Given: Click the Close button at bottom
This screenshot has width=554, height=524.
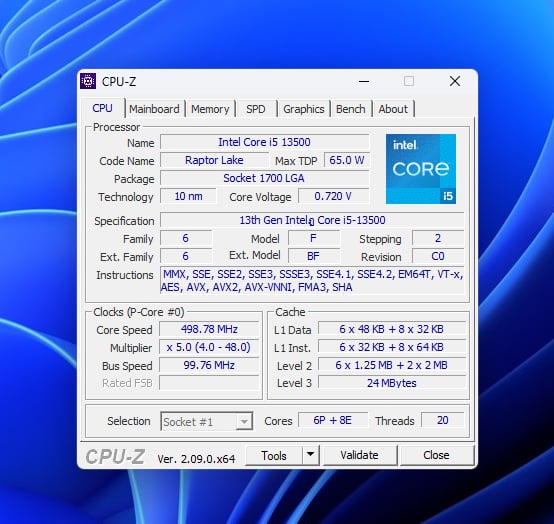Looking at the screenshot, I should (436, 455).
